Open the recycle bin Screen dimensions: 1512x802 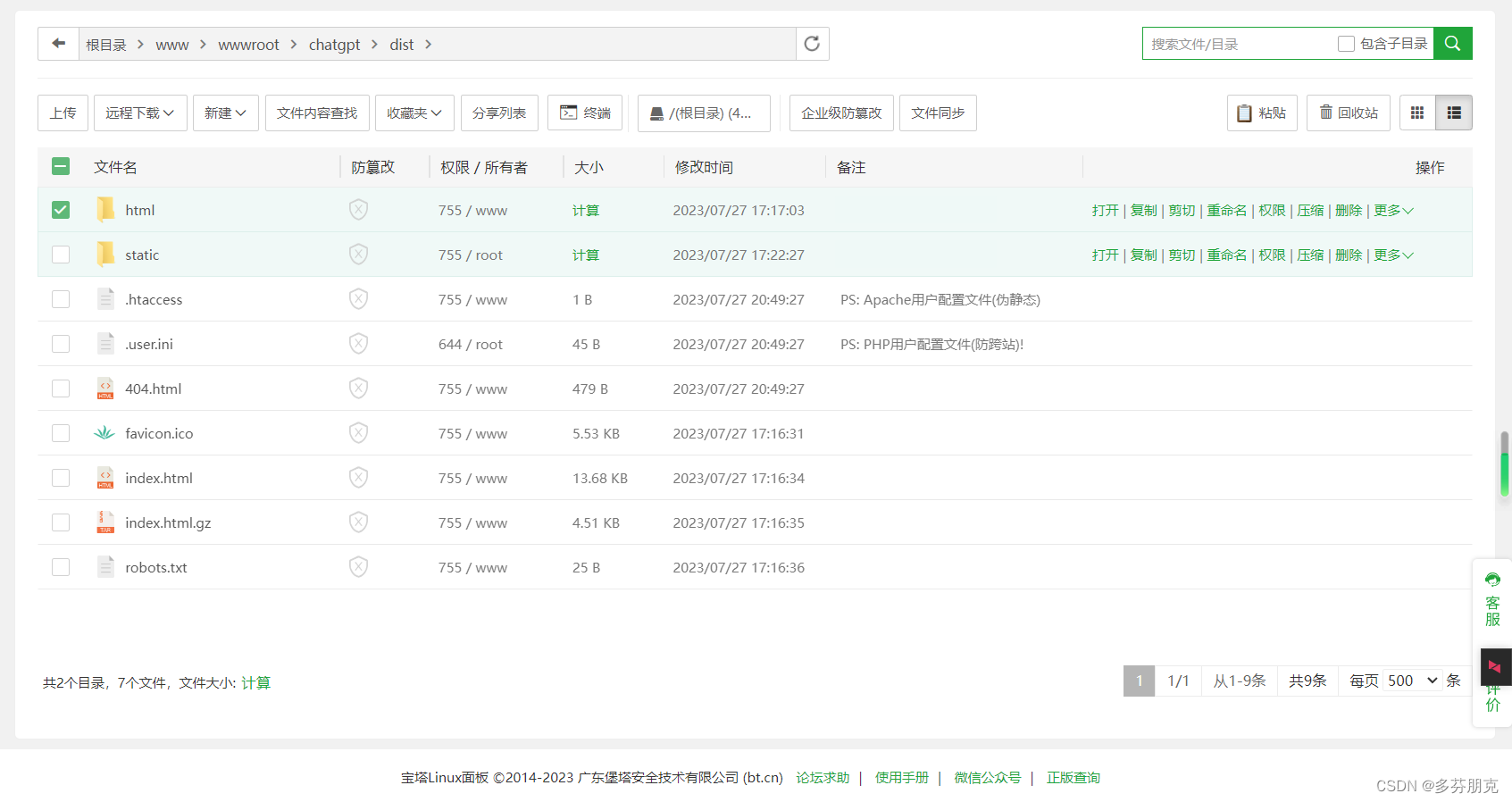(1349, 113)
